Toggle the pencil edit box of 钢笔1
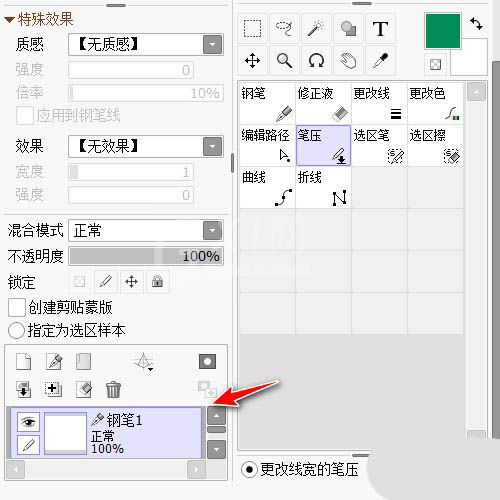 click(28, 445)
